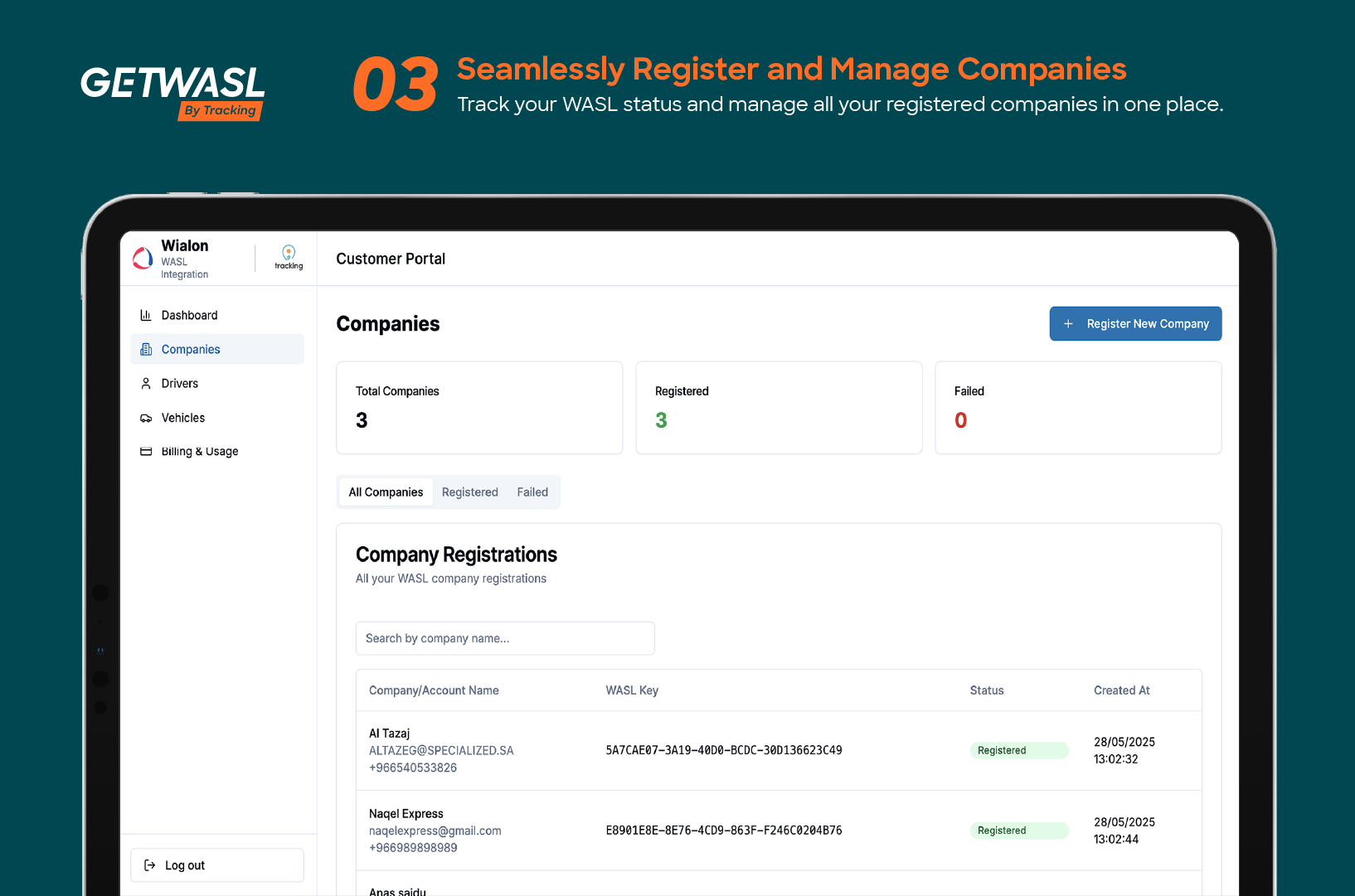Viewport: 1355px width, 896px height.
Task: Click the Status column header
Action: 987,690
